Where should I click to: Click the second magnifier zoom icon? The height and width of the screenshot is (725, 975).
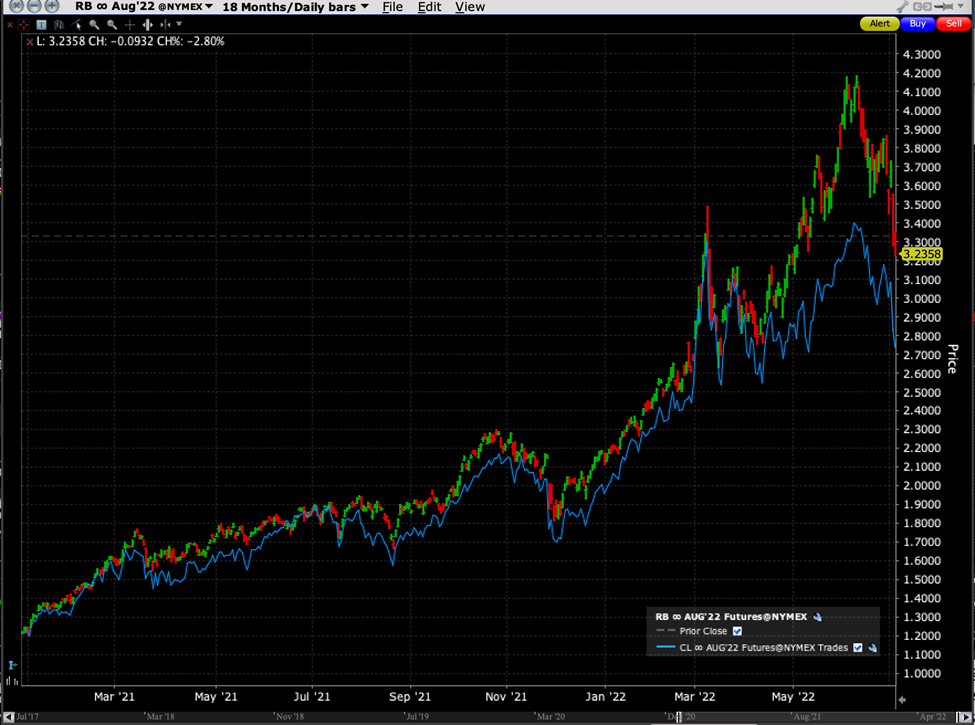pyautogui.click(x=112, y=24)
